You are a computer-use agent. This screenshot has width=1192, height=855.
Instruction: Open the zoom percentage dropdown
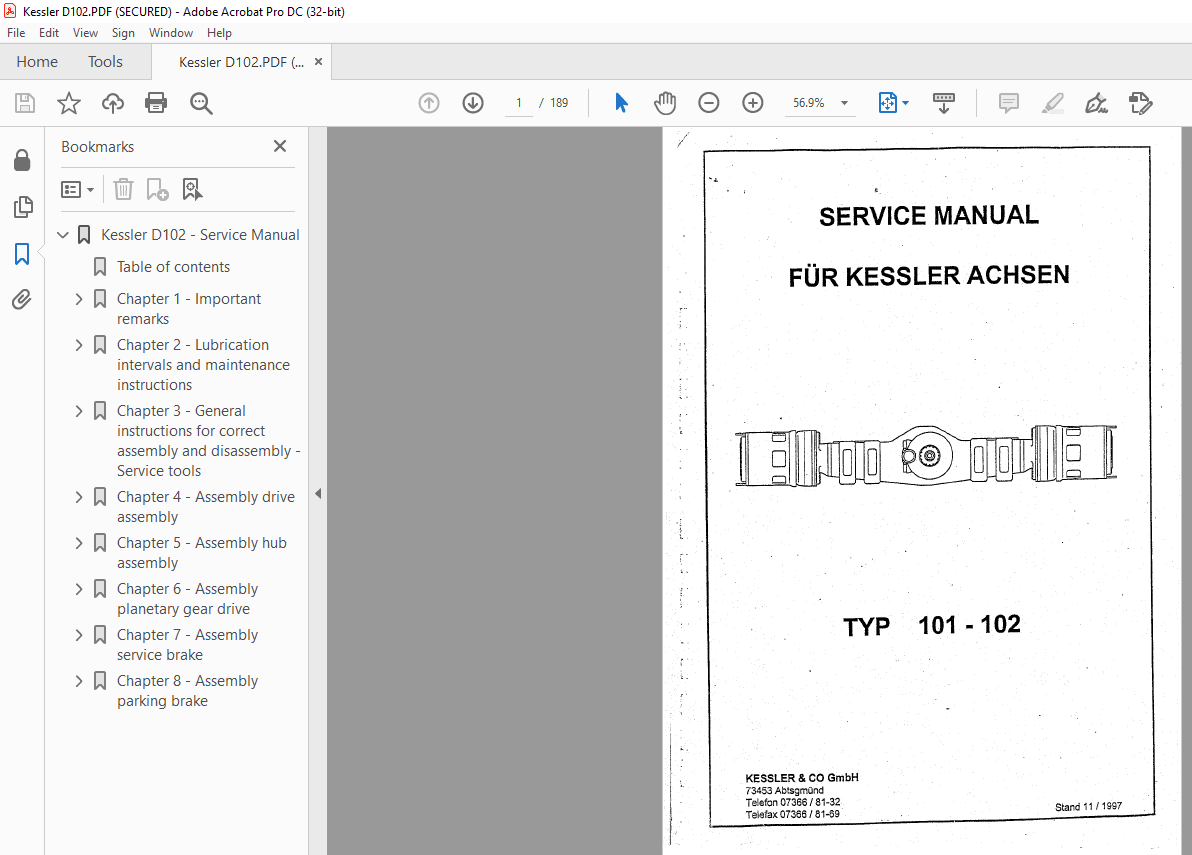(843, 102)
